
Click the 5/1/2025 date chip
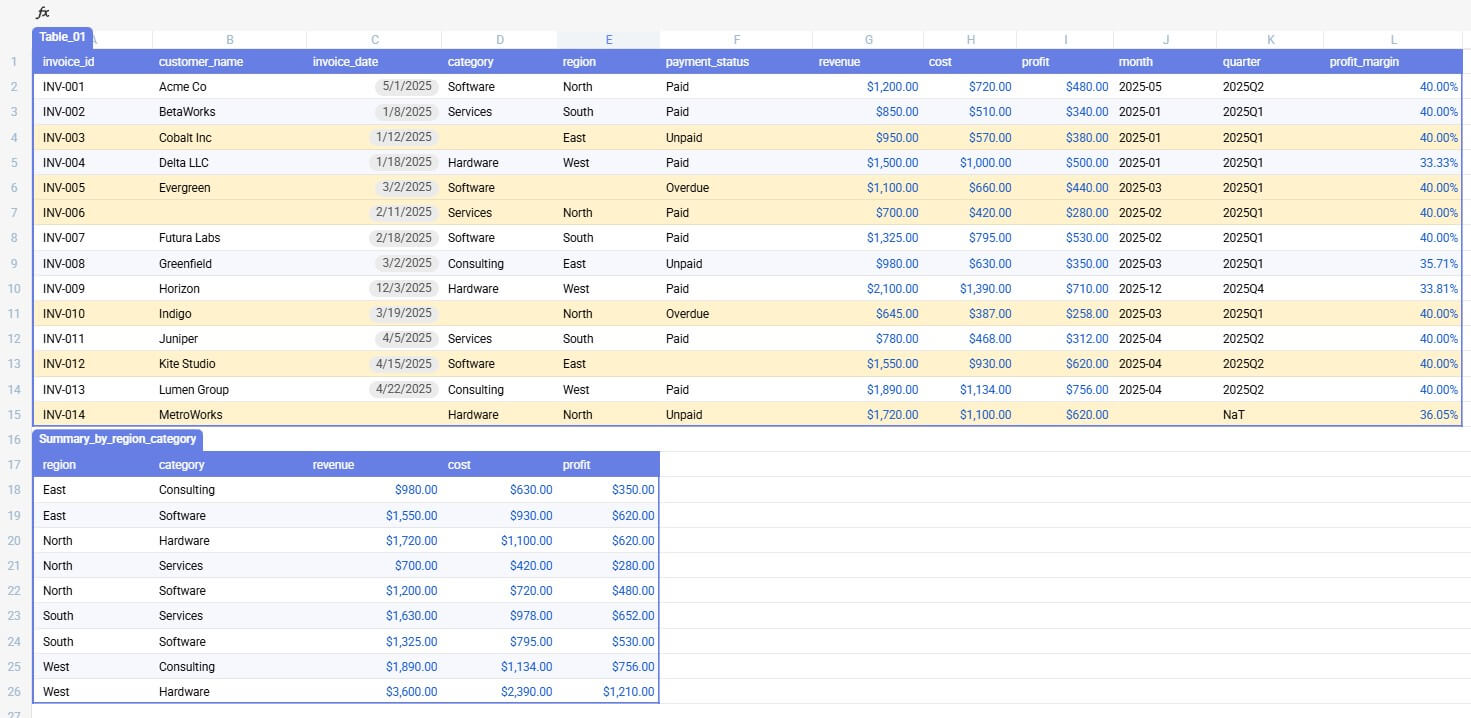point(407,86)
